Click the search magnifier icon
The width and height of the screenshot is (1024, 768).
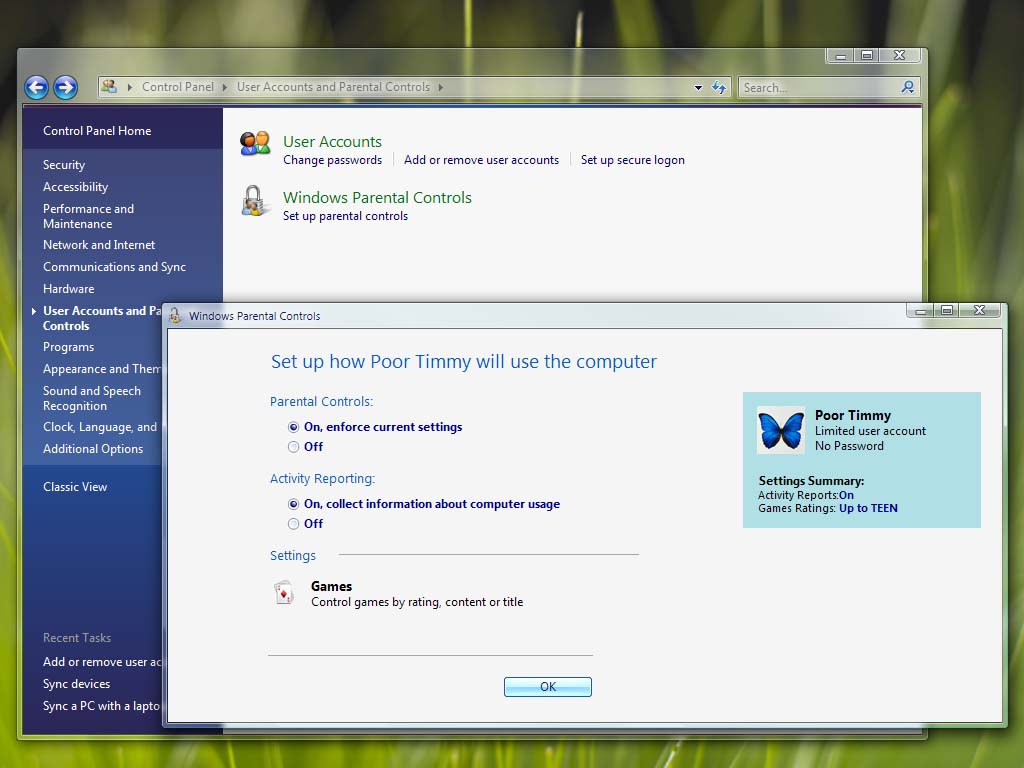pos(907,87)
